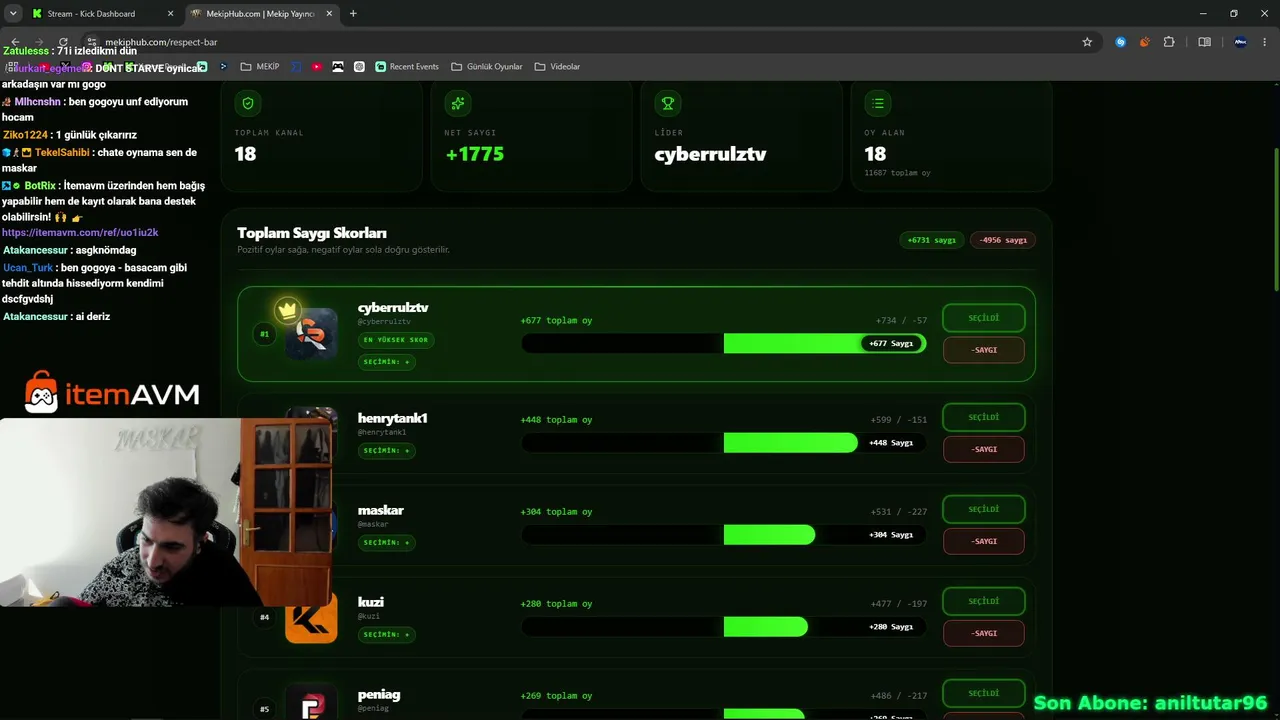
Task: Open the peniag channel avatar
Action: pyautogui.click(x=311, y=702)
